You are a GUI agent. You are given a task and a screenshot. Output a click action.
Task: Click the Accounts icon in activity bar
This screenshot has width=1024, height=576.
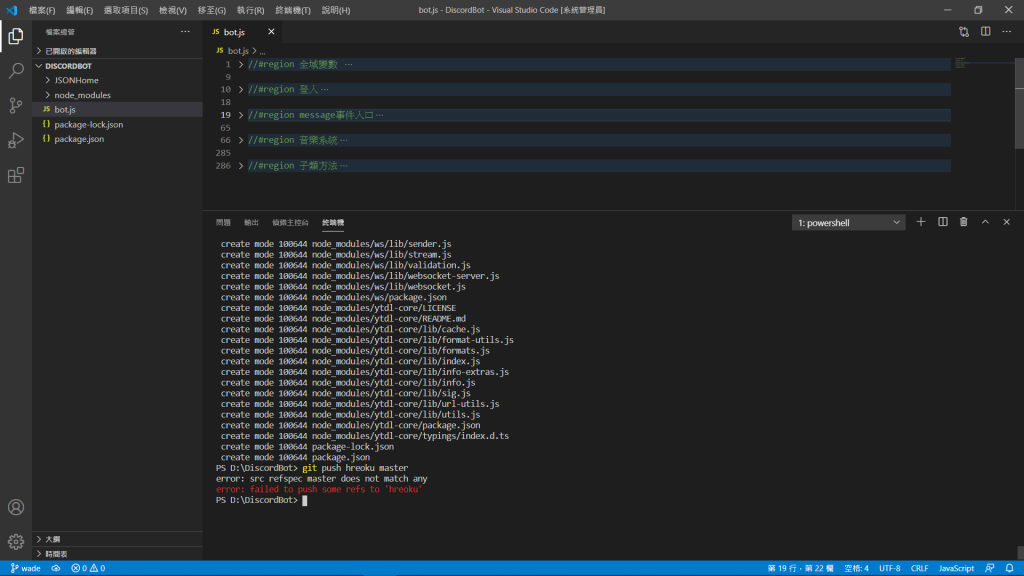(x=16, y=507)
